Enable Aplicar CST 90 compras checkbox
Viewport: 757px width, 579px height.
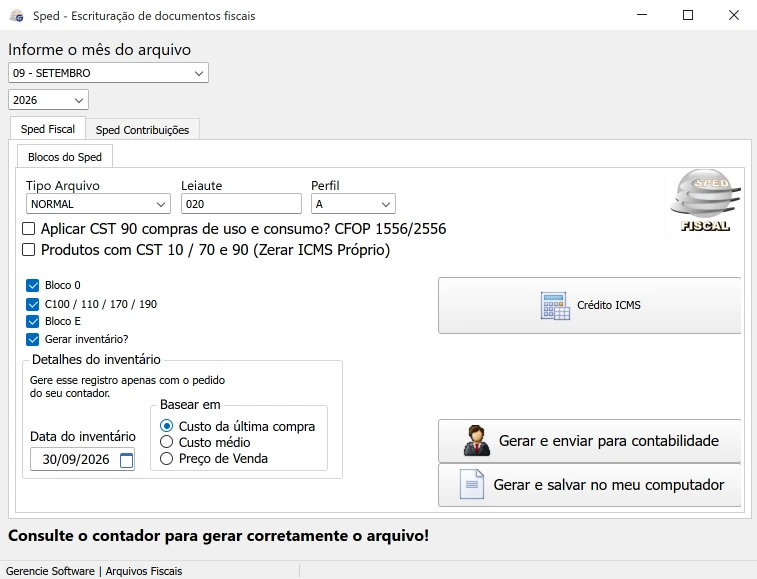tap(28, 228)
